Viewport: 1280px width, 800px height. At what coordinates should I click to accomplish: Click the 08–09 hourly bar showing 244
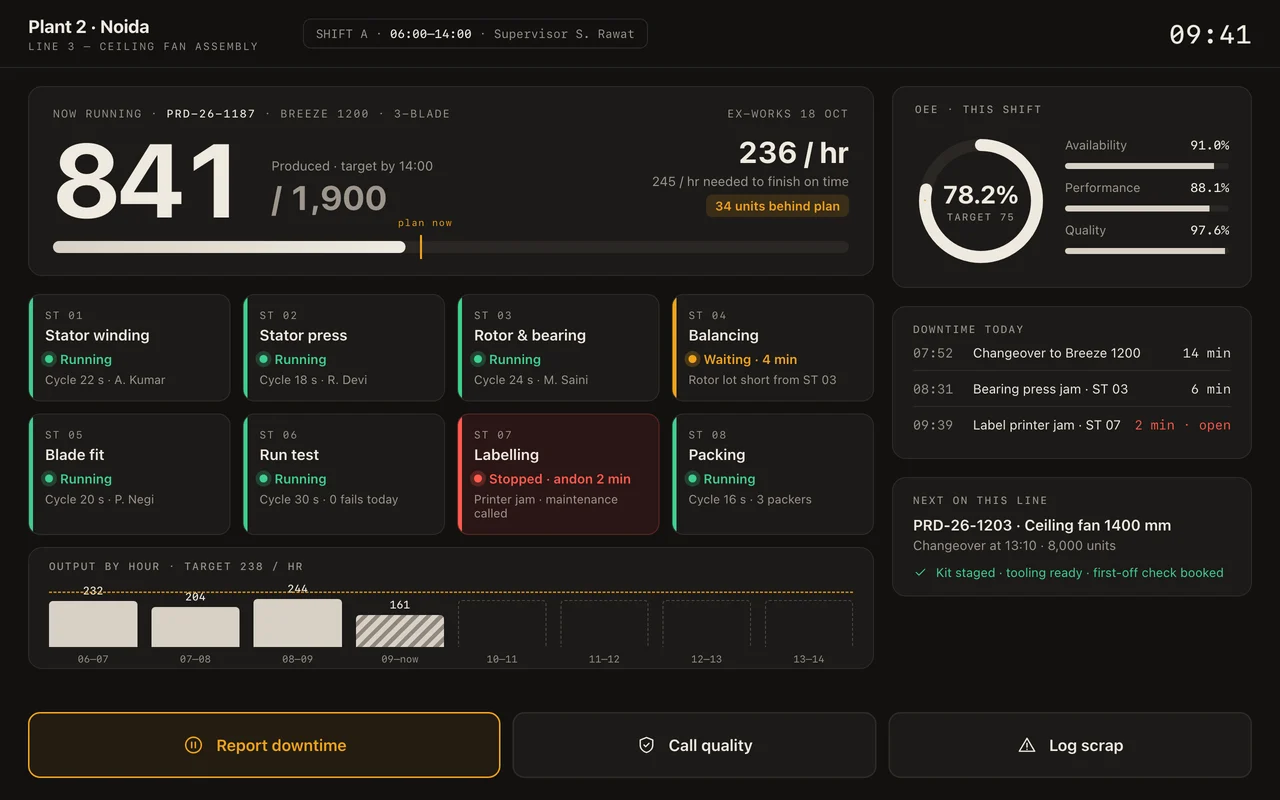[x=298, y=623]
